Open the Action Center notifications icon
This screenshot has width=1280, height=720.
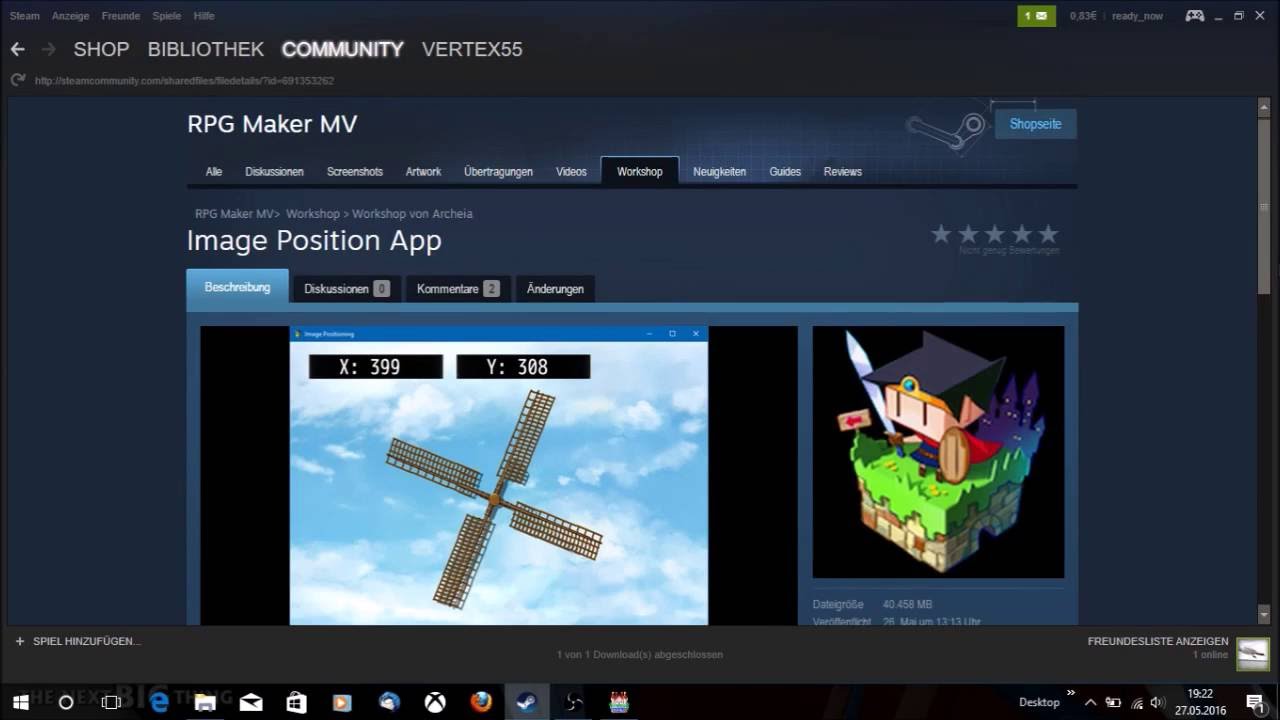[x=1255, y=702]
